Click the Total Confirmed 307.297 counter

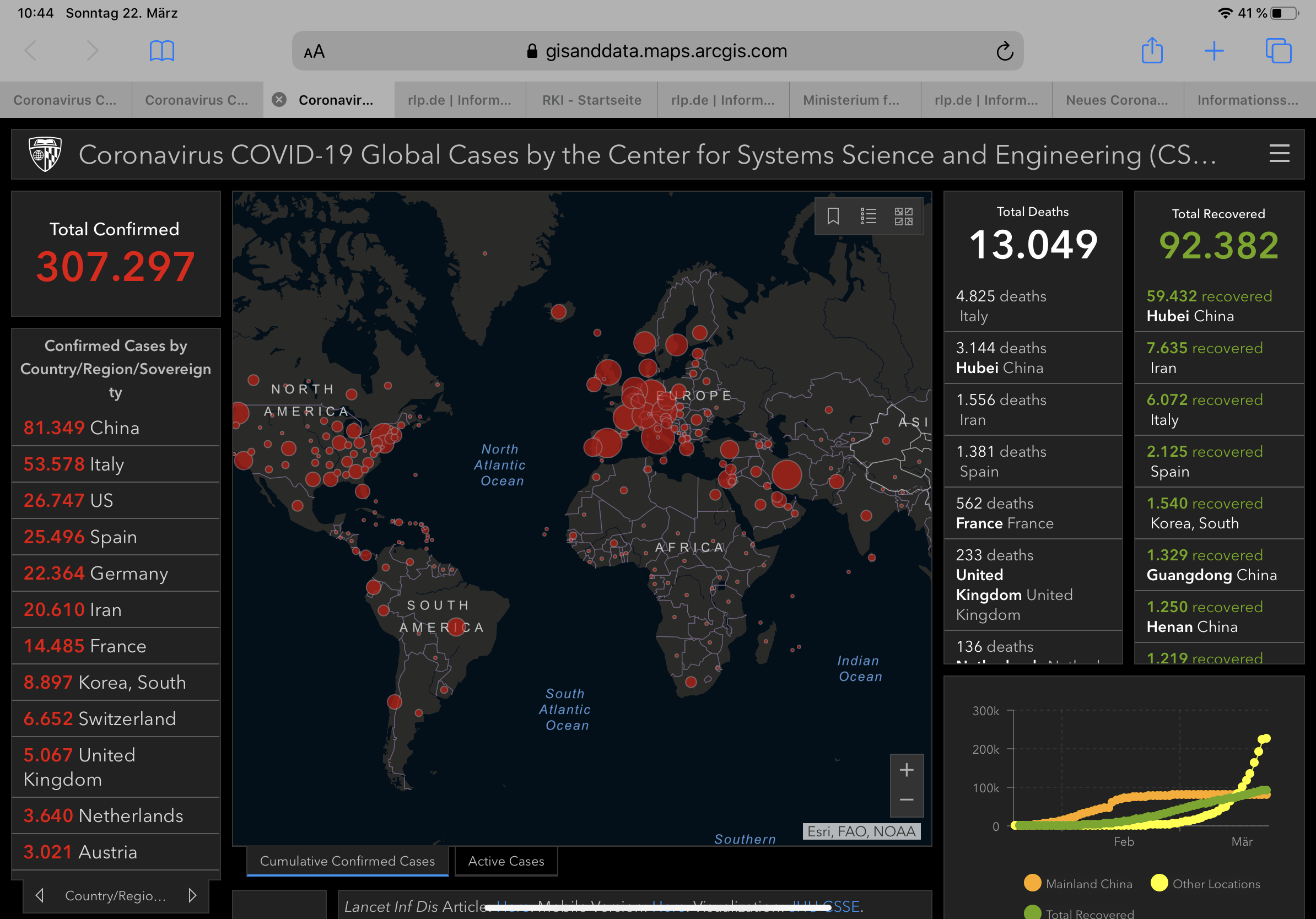click(116, 253)
